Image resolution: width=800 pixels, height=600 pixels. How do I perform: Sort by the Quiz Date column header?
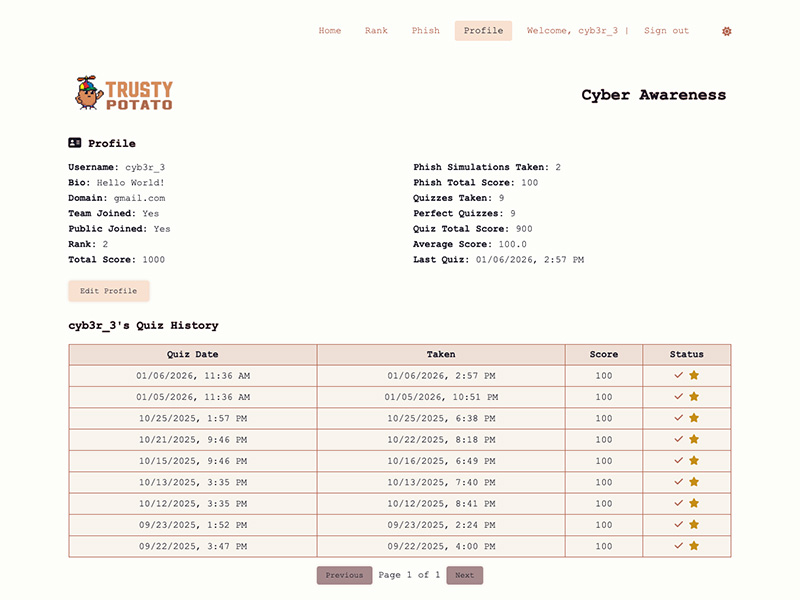192,355
